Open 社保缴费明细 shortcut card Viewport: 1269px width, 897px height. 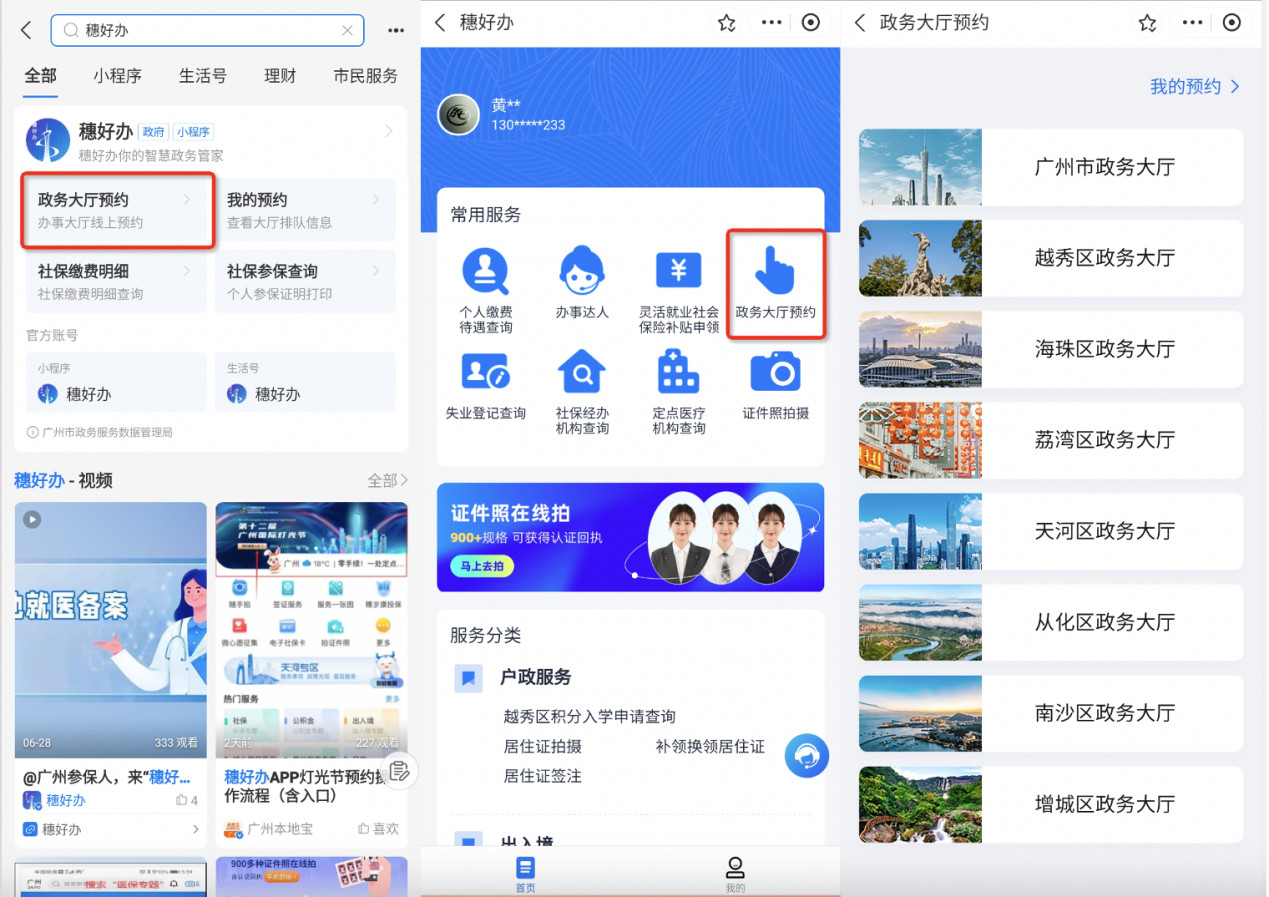pos(116,281)
